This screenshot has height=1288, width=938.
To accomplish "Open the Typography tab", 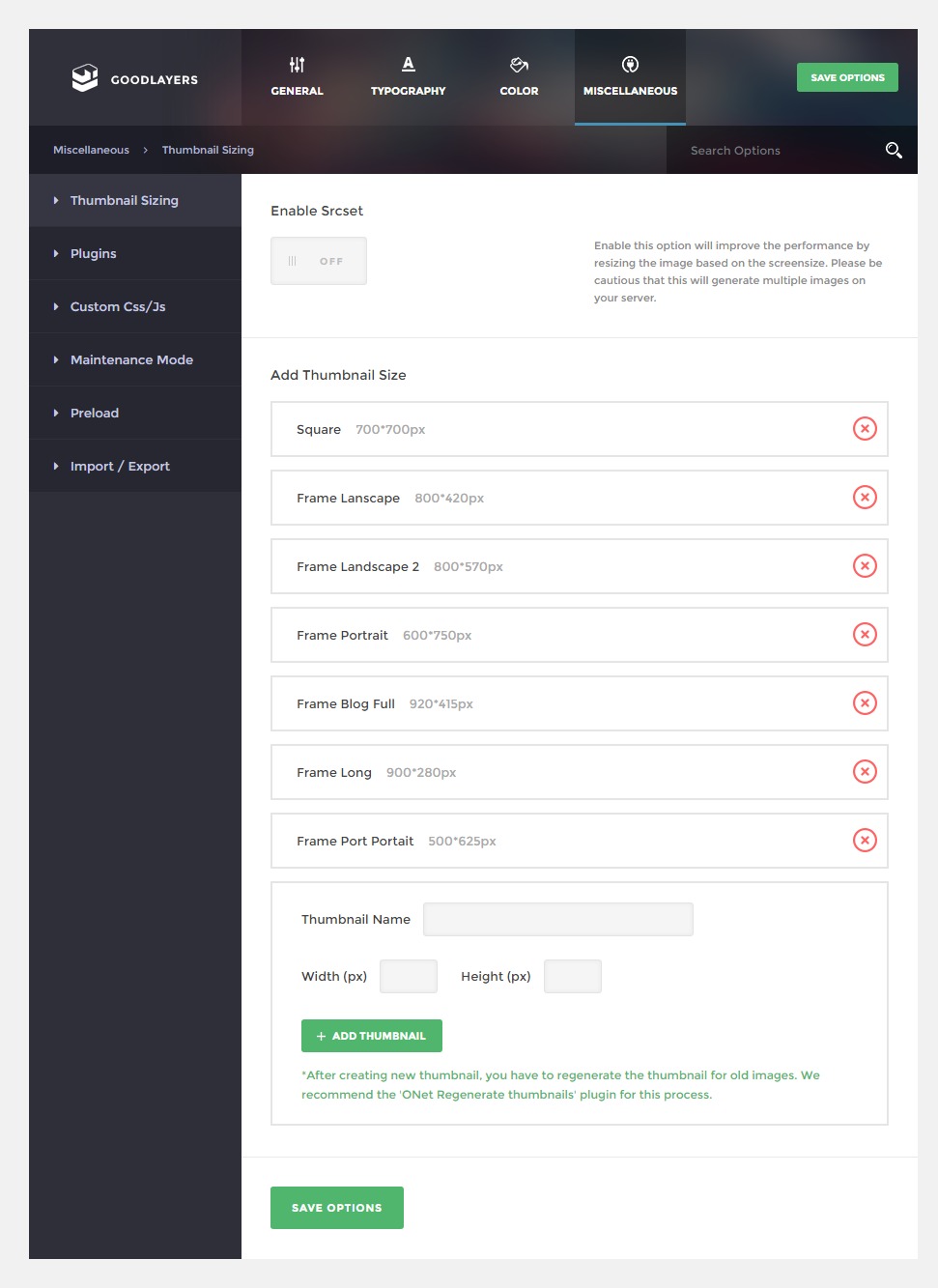I will pyautogui.click(x=408, y=77).
